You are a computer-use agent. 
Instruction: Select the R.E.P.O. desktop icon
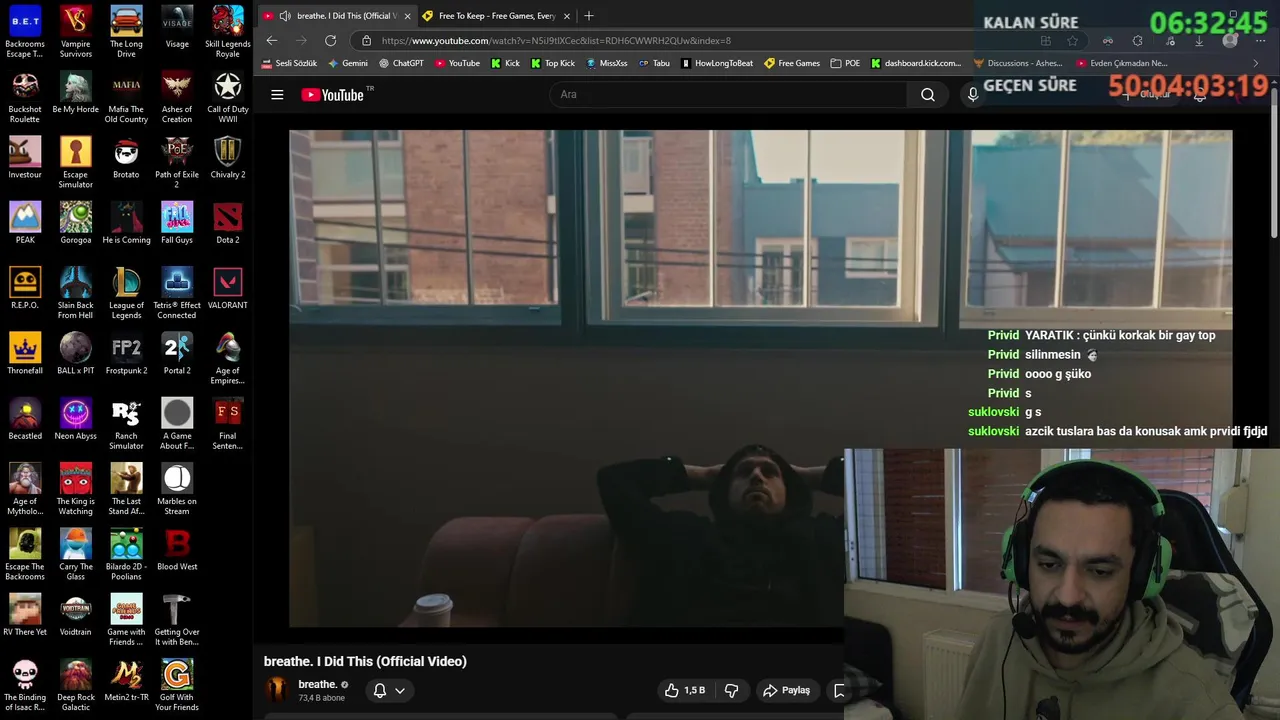click(x=25, y=288)
